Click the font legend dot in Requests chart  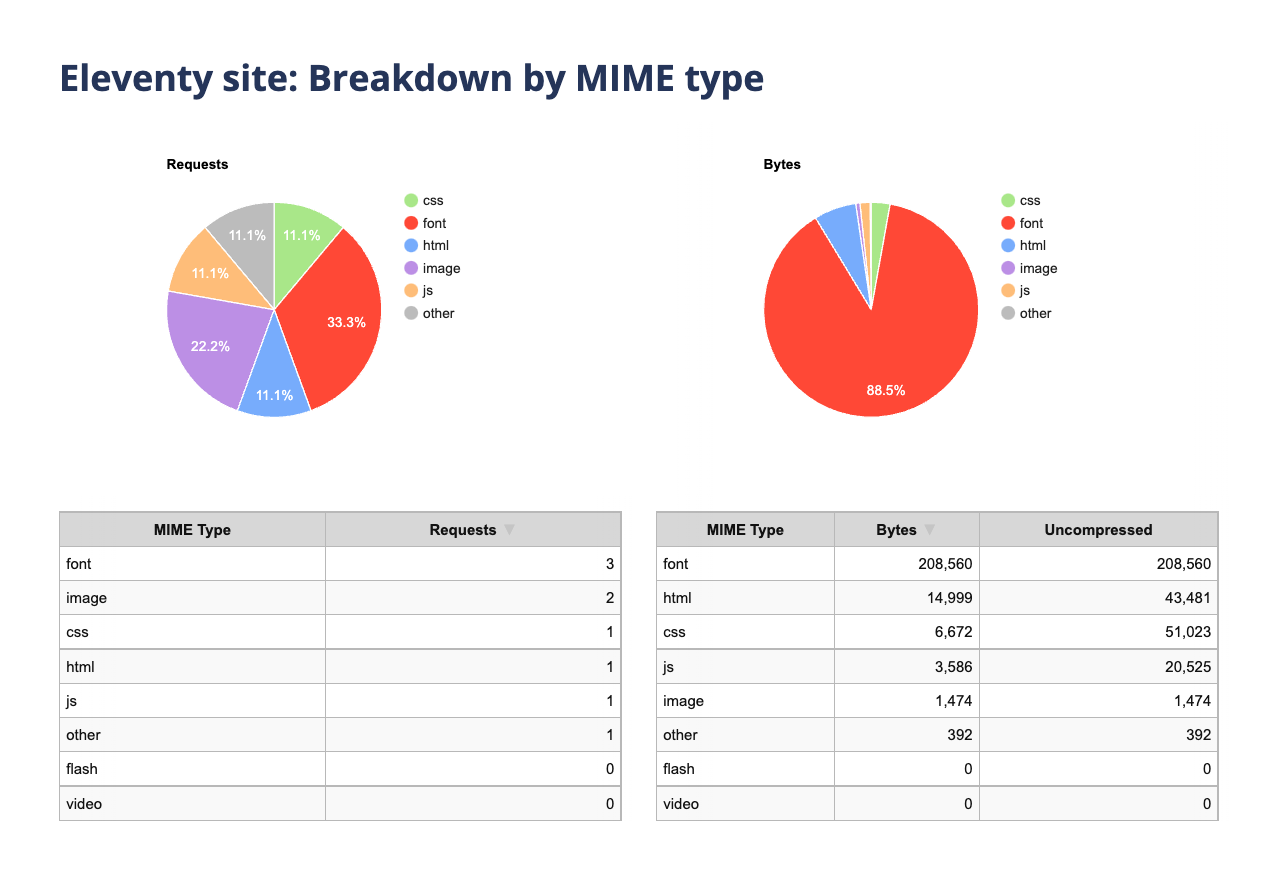[x=411, y=223]
